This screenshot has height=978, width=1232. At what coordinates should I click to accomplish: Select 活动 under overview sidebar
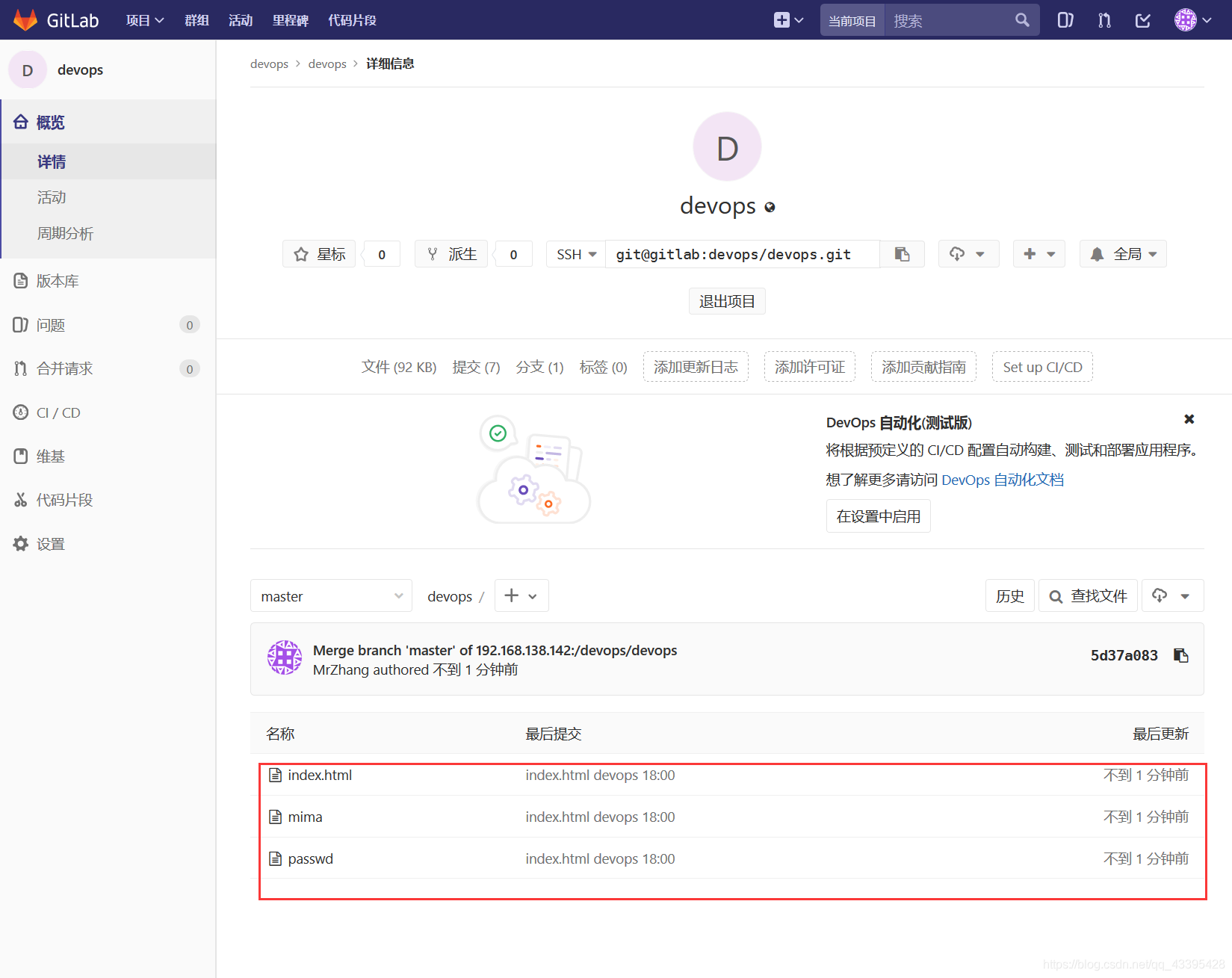click(x=108, y=197)
